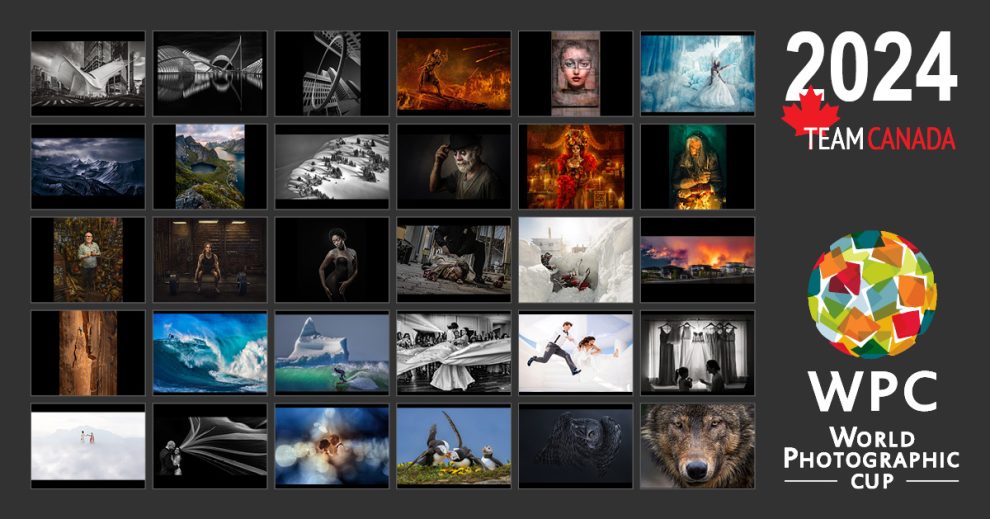Select the blue ocean wave photo
Screen dimensions: 990x519
click(210, 353)
